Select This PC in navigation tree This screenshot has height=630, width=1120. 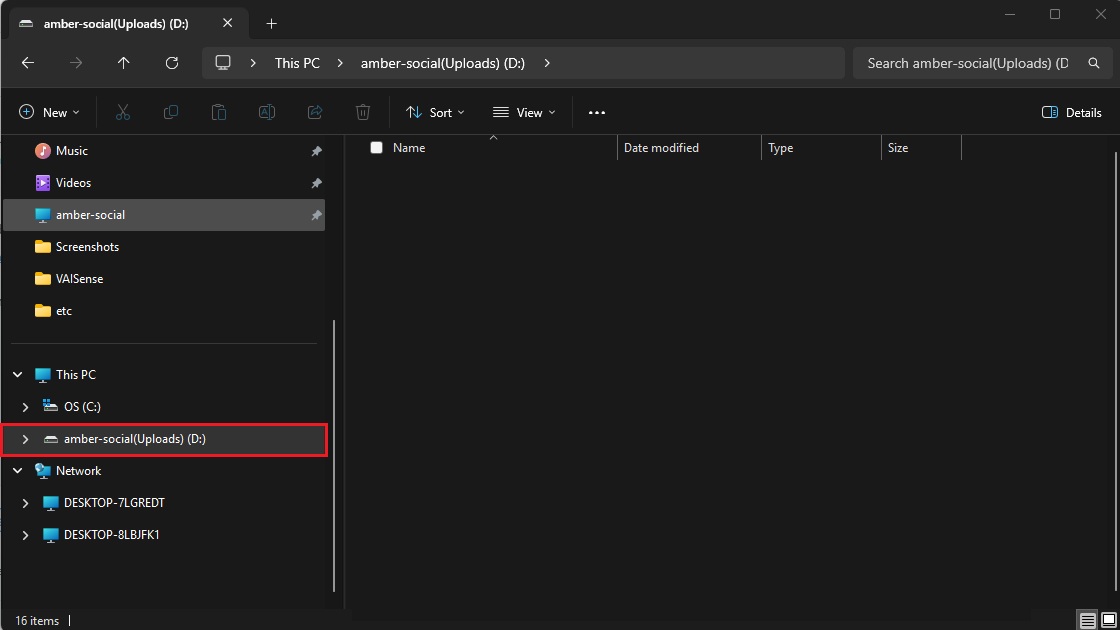coord(164,374)
